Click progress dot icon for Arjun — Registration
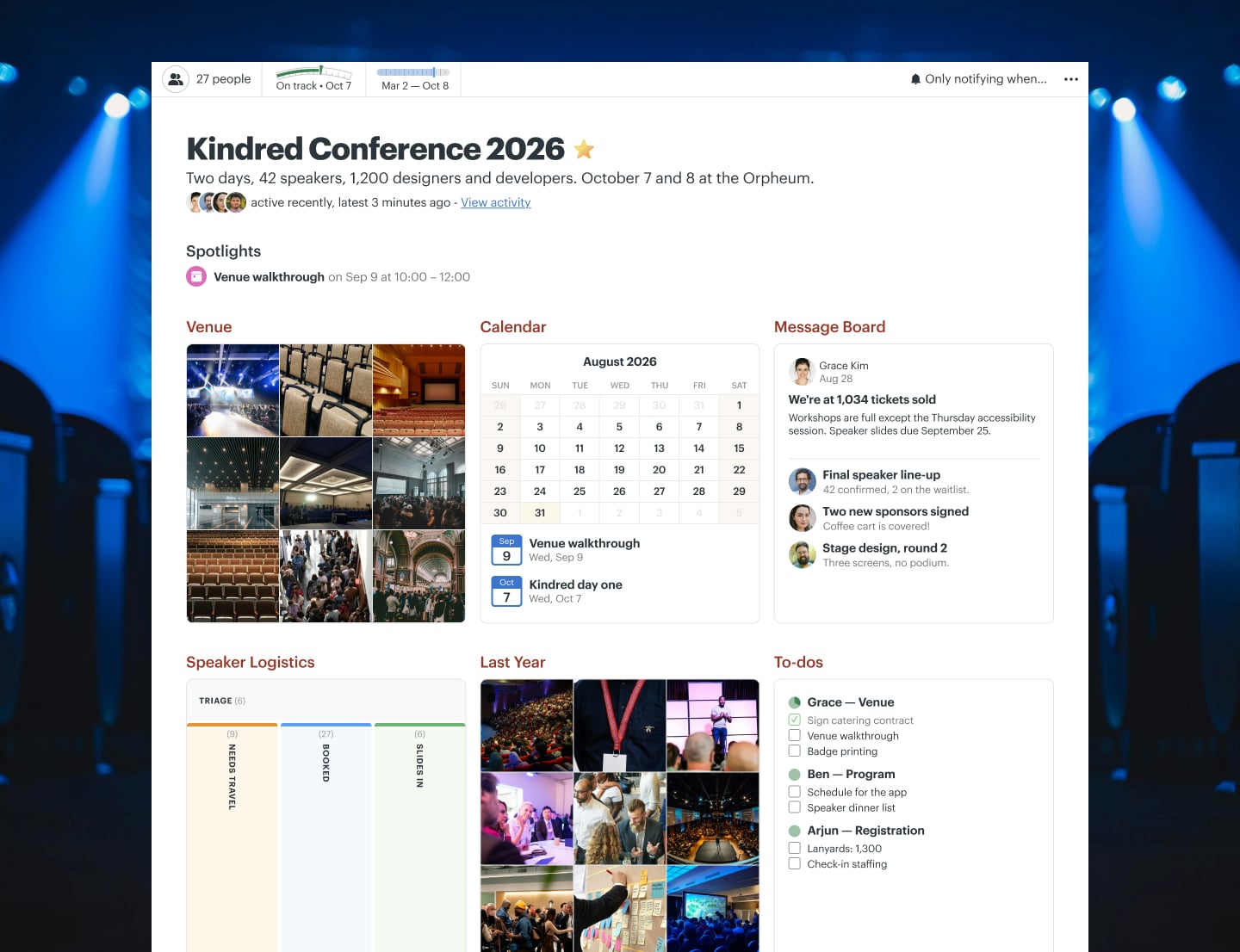 tap(795, 831)
